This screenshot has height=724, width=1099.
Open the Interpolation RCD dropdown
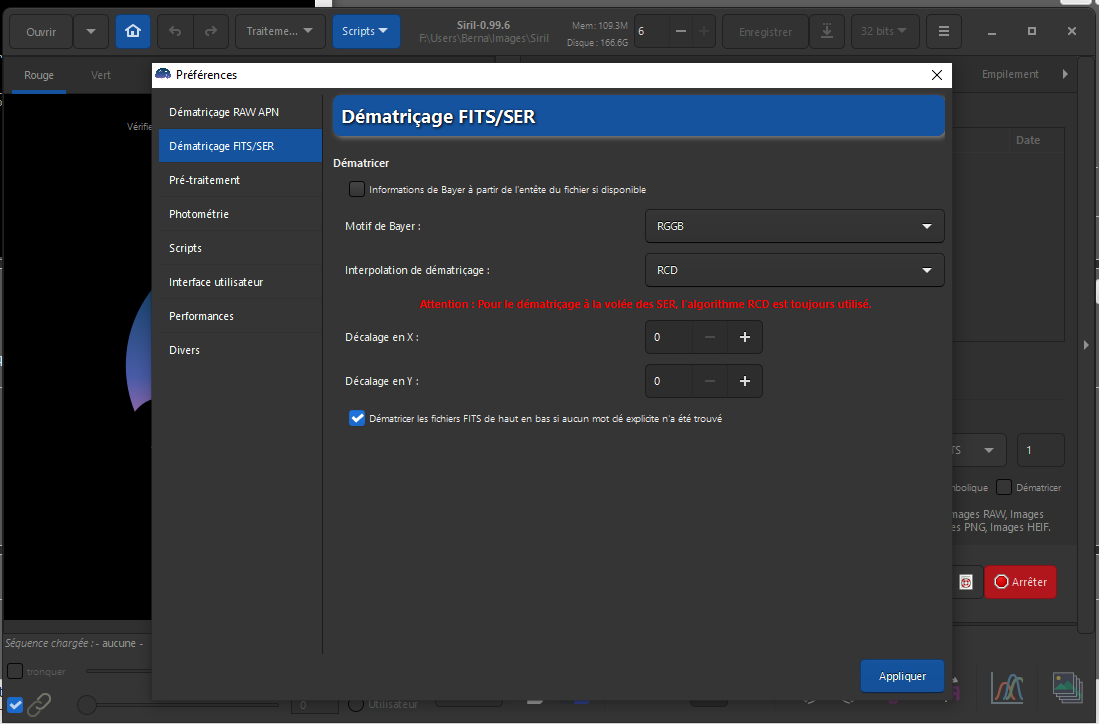coord(794,270)
